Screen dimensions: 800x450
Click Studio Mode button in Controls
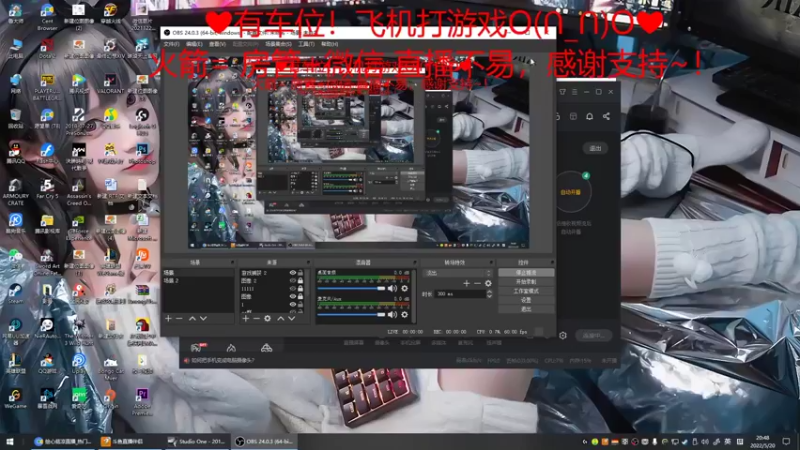526,291
